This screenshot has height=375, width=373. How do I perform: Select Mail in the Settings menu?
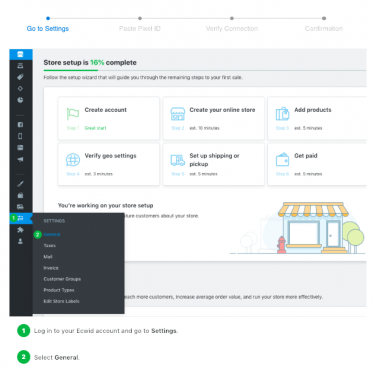(48, 257)
